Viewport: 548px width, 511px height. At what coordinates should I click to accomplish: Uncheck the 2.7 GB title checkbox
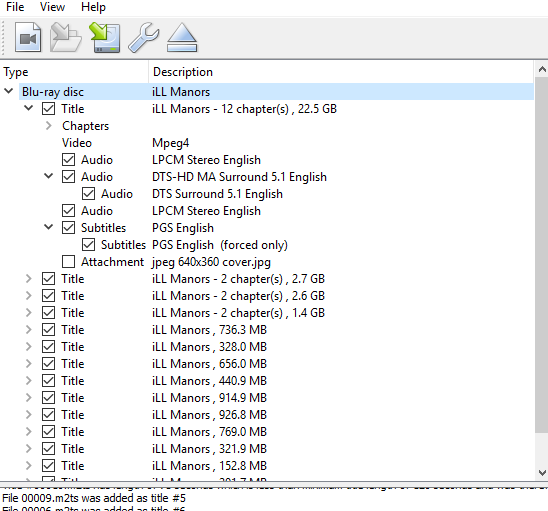point(48,279)
